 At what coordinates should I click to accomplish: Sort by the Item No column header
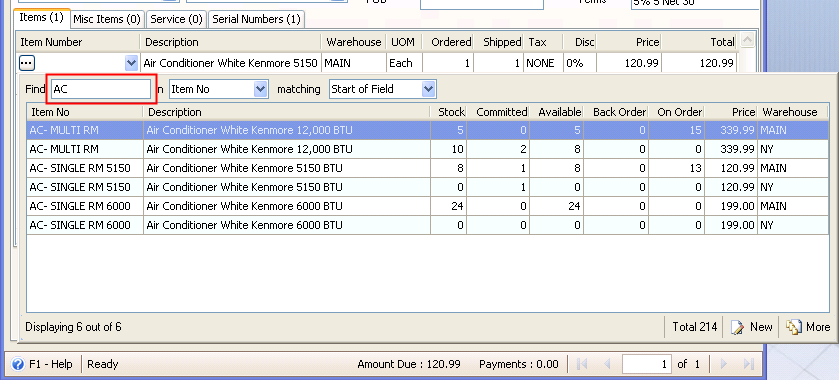(85, 112)
